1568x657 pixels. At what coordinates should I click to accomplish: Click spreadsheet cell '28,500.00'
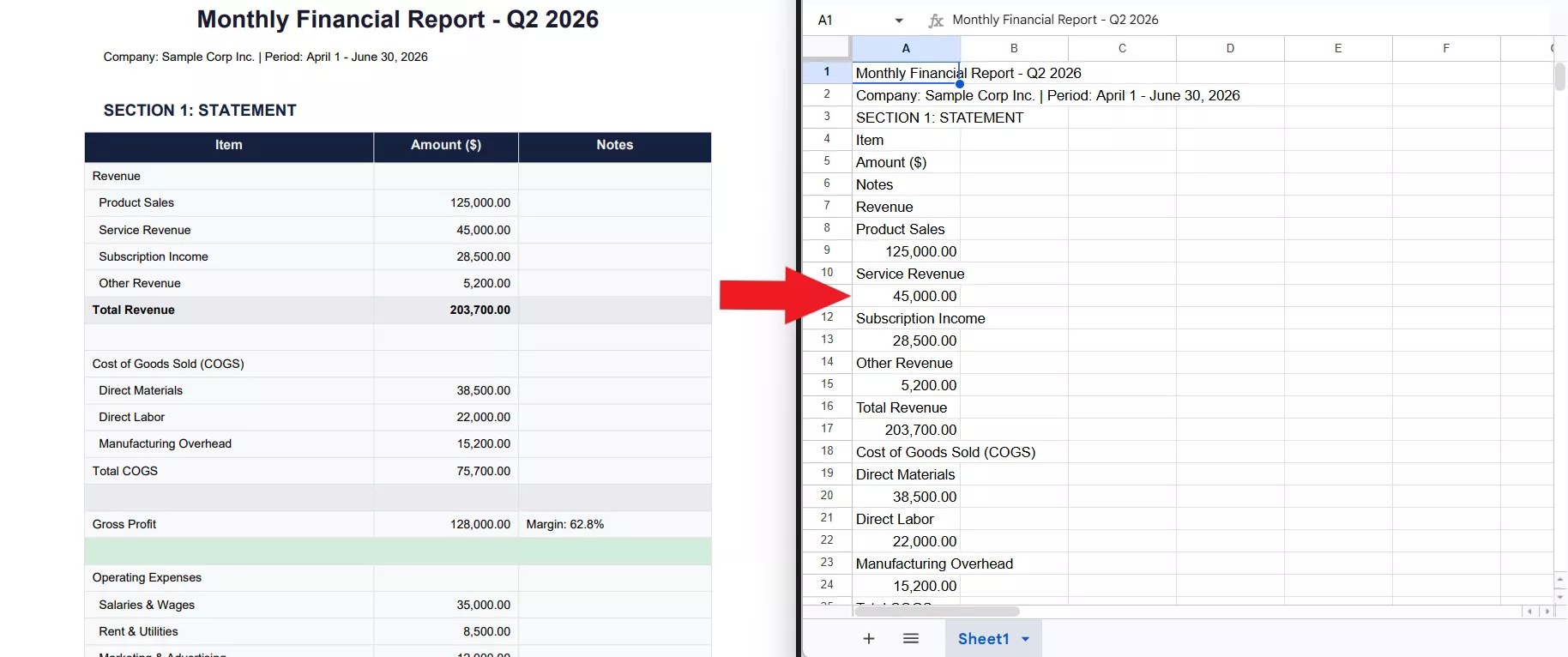906,341
